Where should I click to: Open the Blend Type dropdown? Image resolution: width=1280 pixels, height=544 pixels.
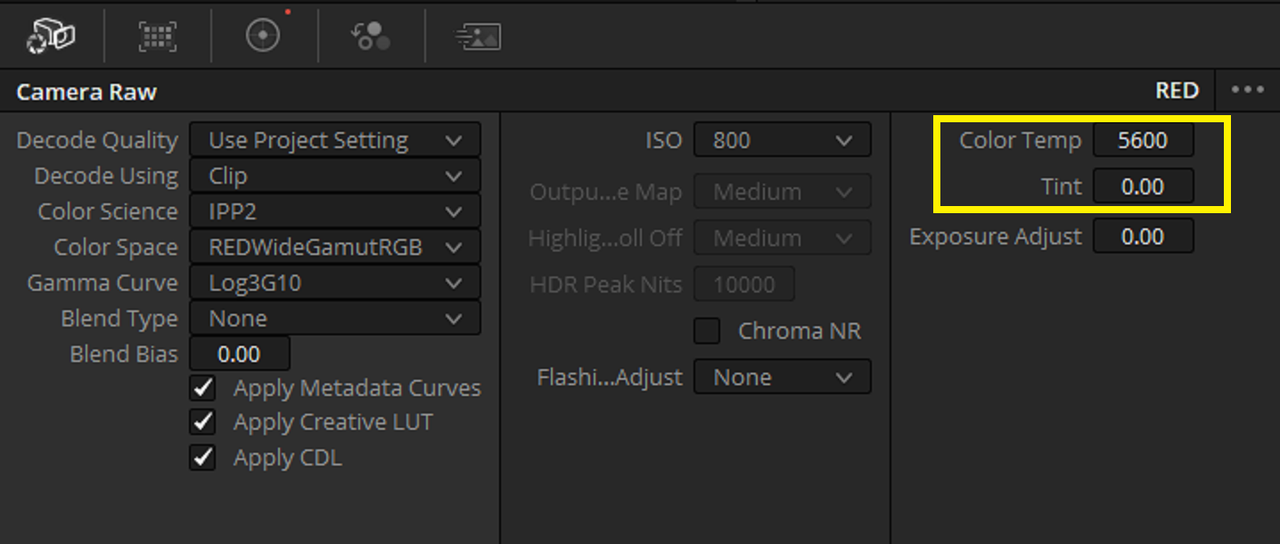(x=335, y=319)
